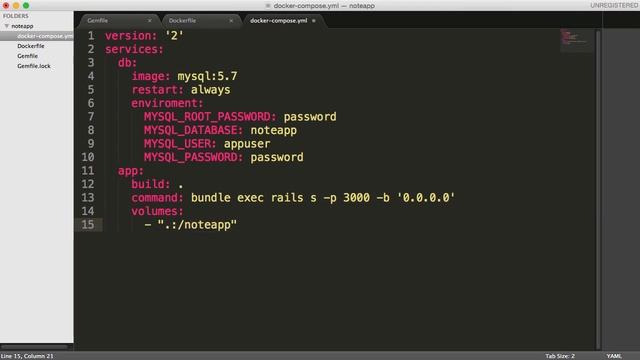Open Gemfile from the sidebar
The image size is (640, 360).
coord(27,56)
